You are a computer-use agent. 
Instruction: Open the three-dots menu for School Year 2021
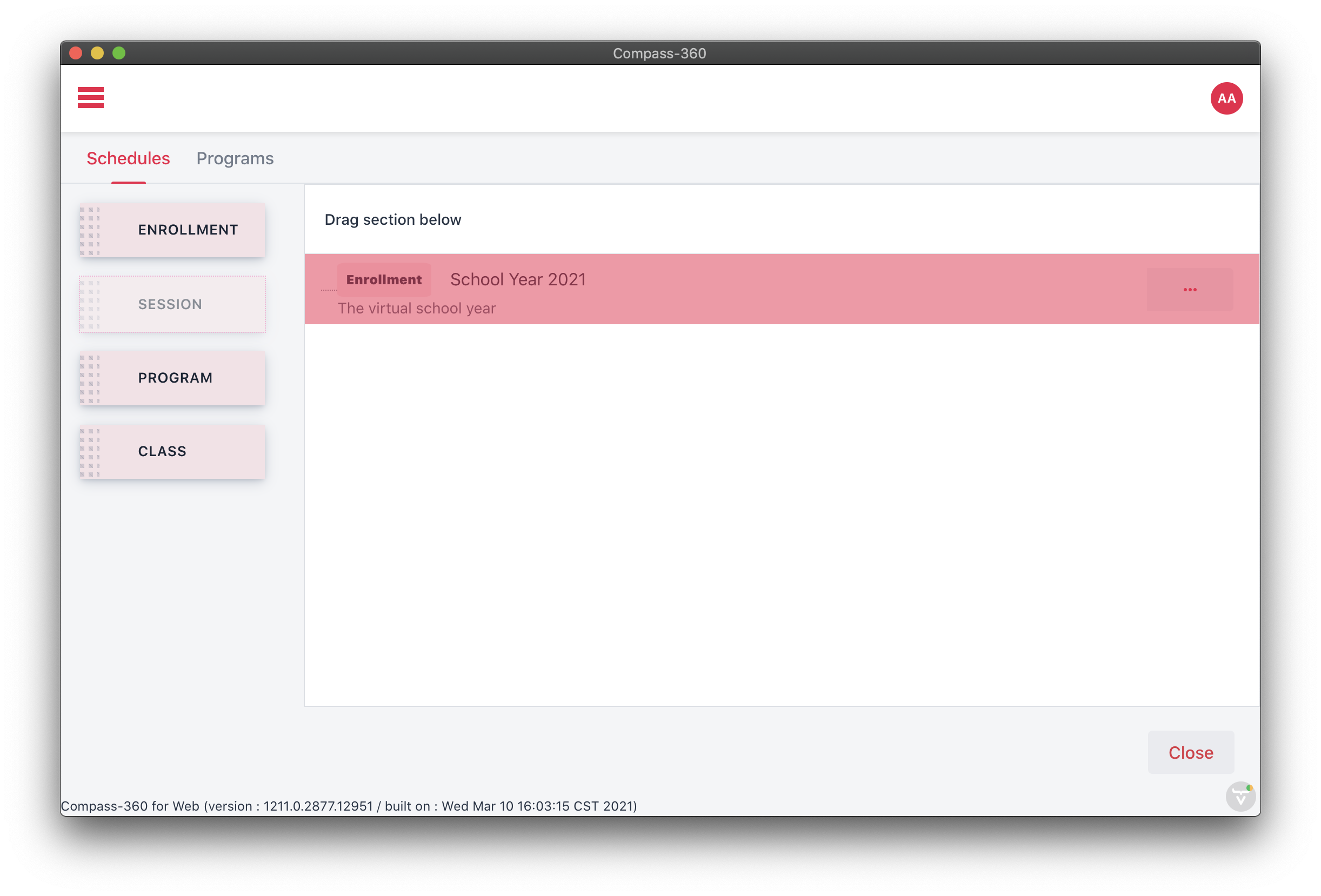pos(1190,290)
